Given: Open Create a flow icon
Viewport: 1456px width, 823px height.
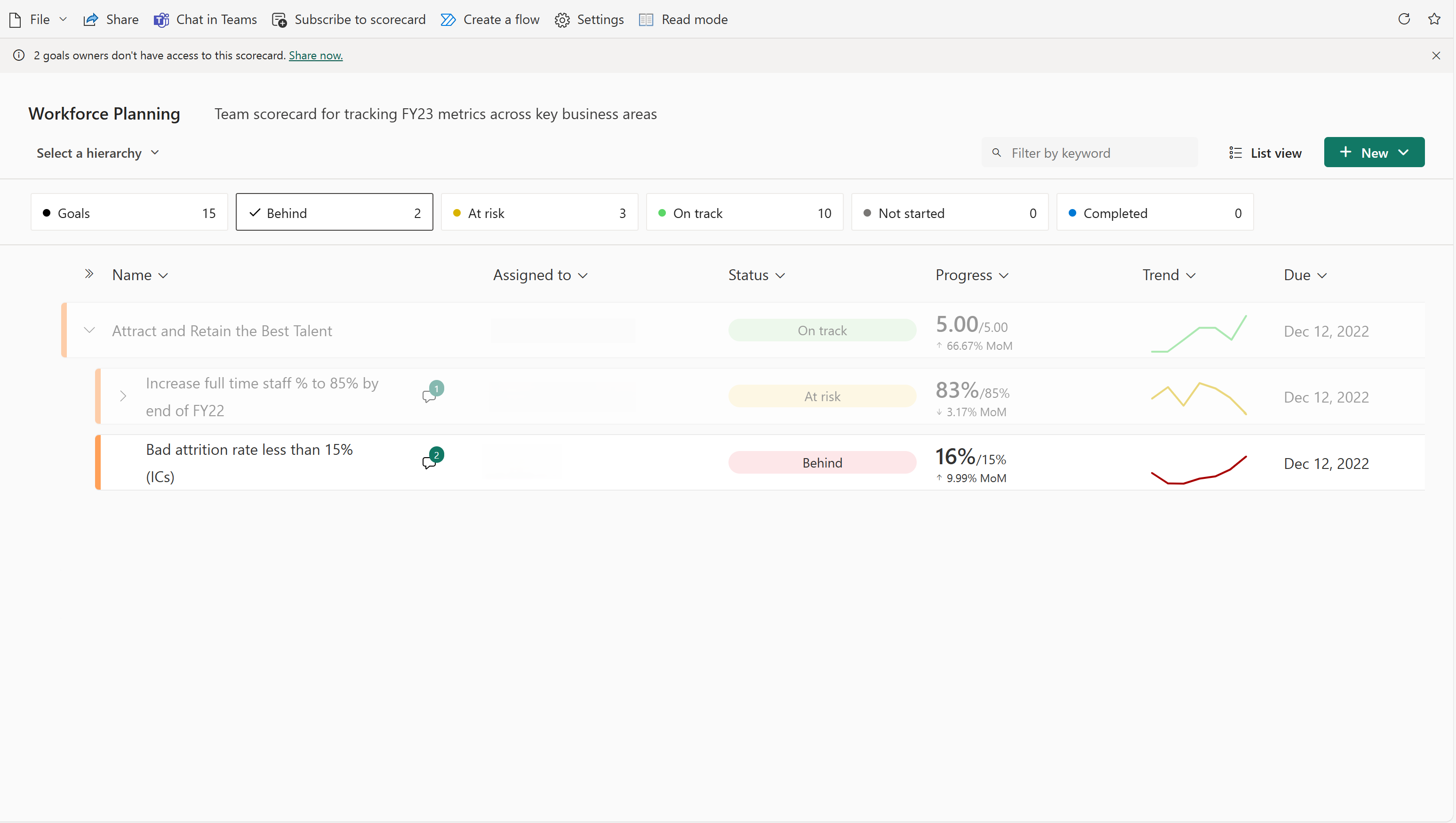Looking at the screenshot, I should [x=450, y=19].
